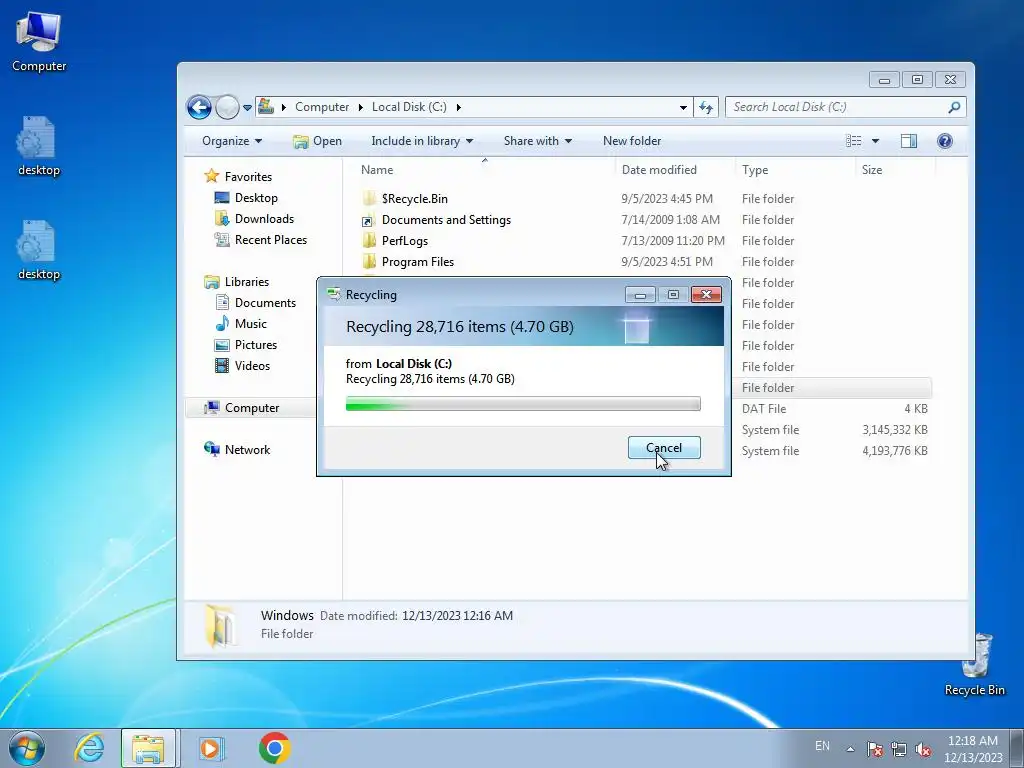Open the Share with menu
Image resolution: width=1024 pixels, height=768 pixels.
[x=537, y=141]
